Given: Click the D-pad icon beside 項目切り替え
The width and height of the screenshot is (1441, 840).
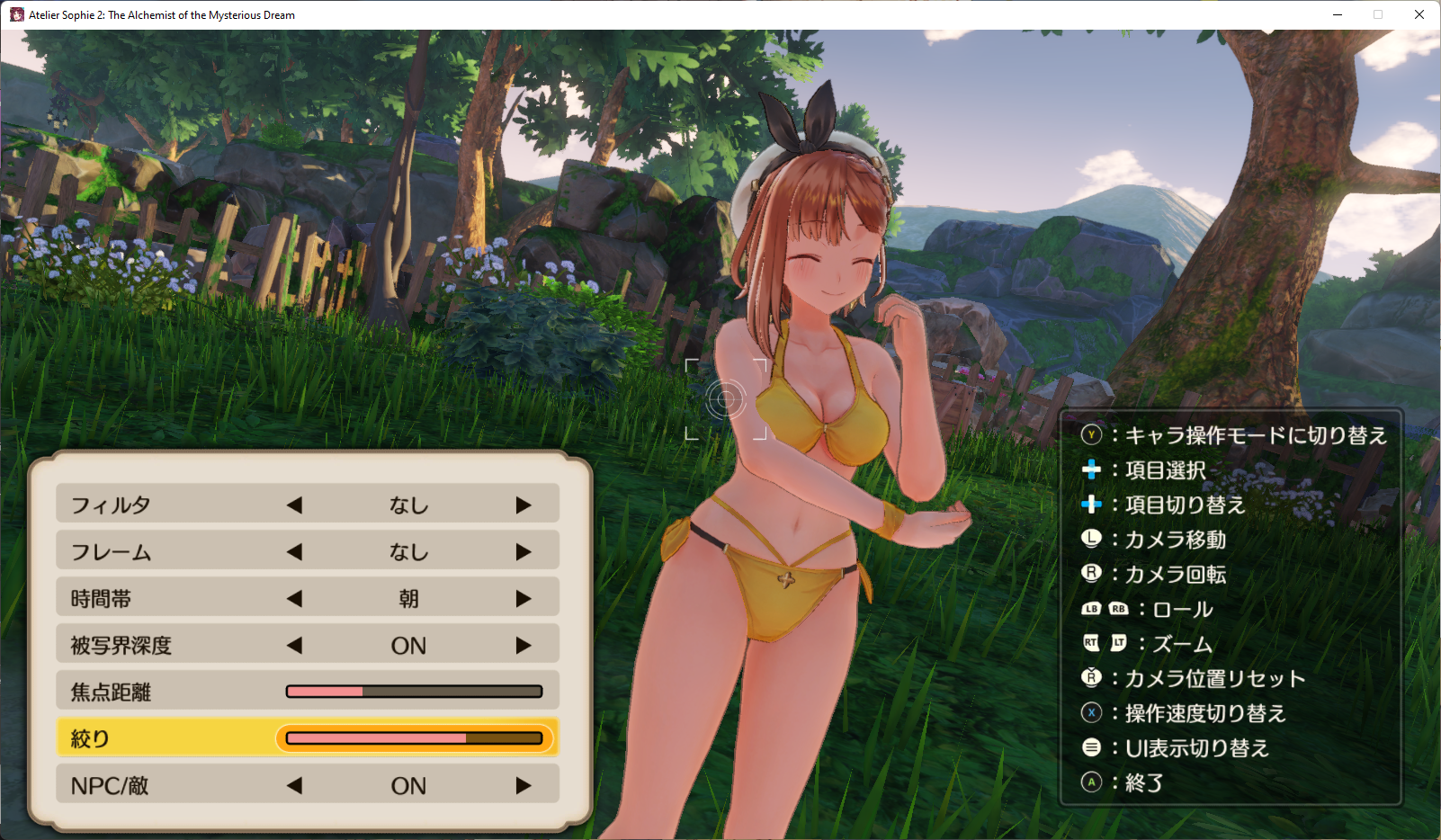Looking at the screenshot, I should click(1091, 505).
